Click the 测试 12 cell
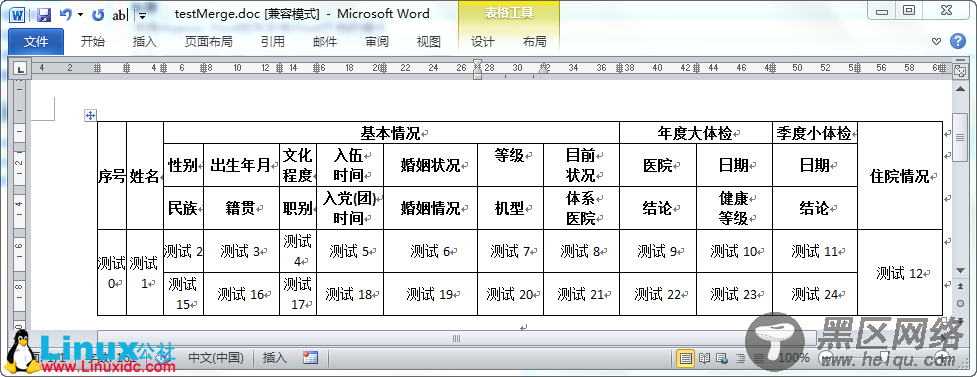Viewport: 977px width, 377px height. (x=900, y=272)
